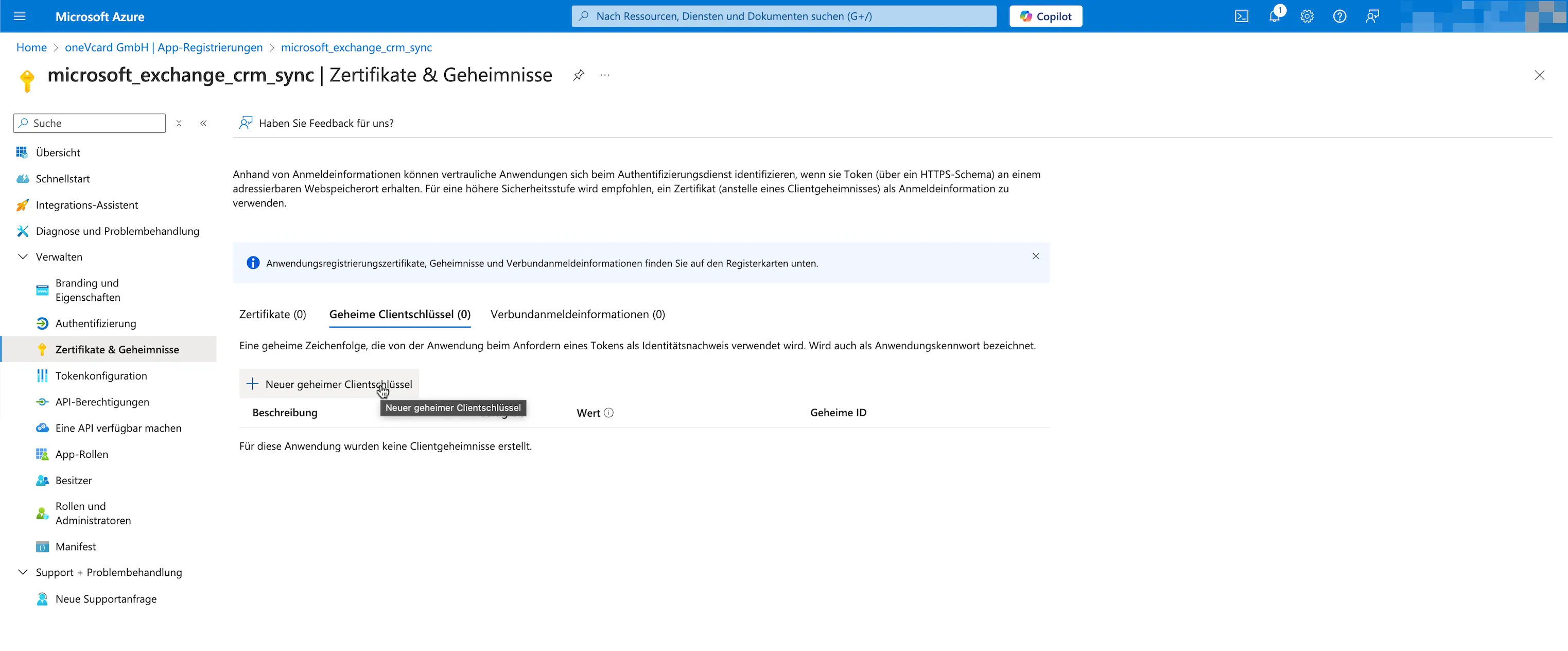Click the Schnellstart cloud icon
The image size is (1568, 651).
point(23,178)
